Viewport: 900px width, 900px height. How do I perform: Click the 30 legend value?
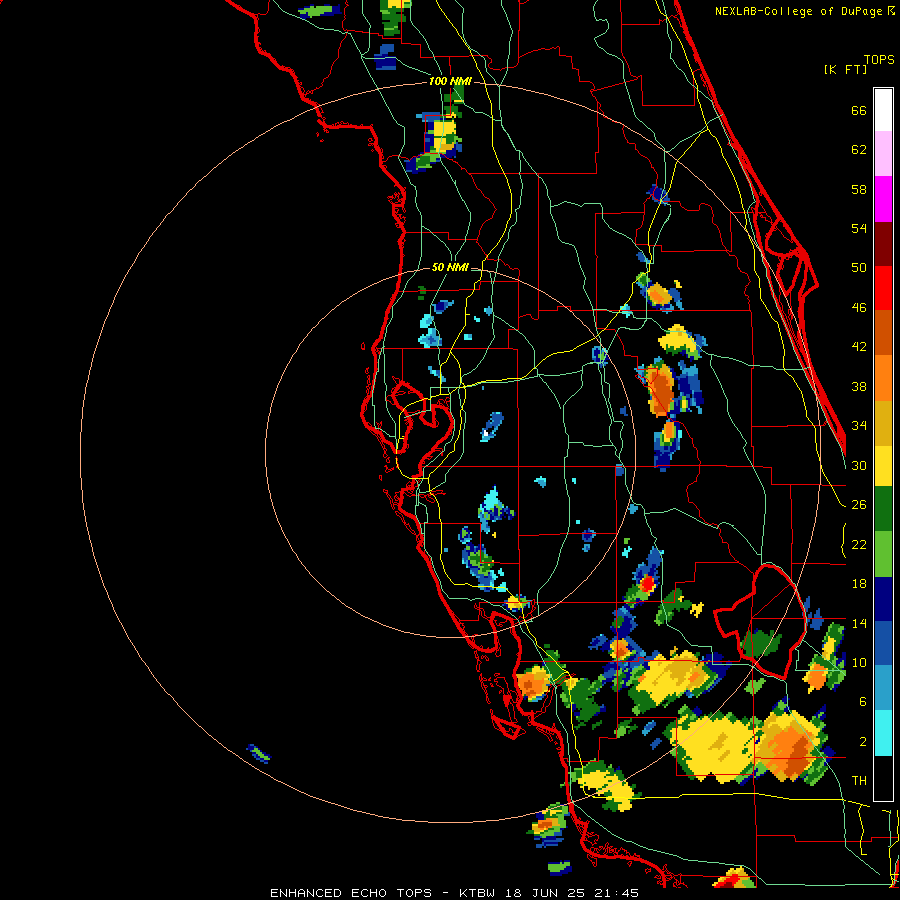click(x=859, y=465)
